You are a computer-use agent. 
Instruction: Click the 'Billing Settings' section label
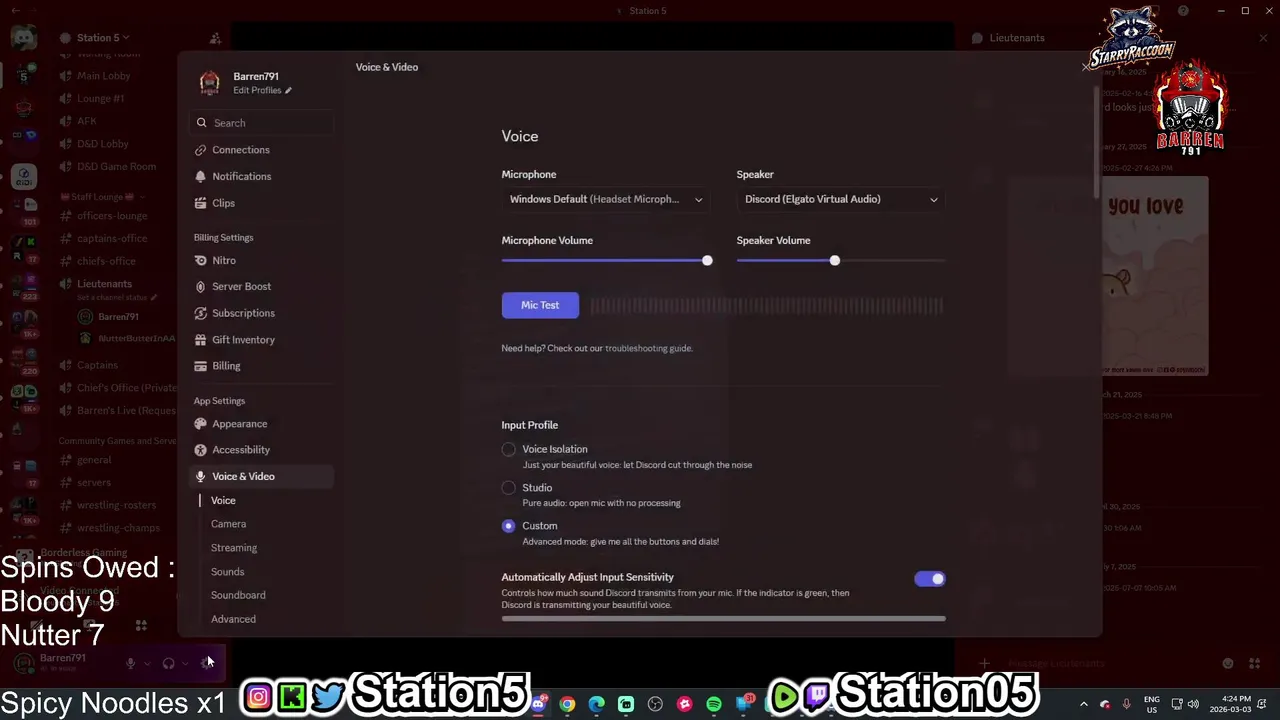click(x=223, y=238)
